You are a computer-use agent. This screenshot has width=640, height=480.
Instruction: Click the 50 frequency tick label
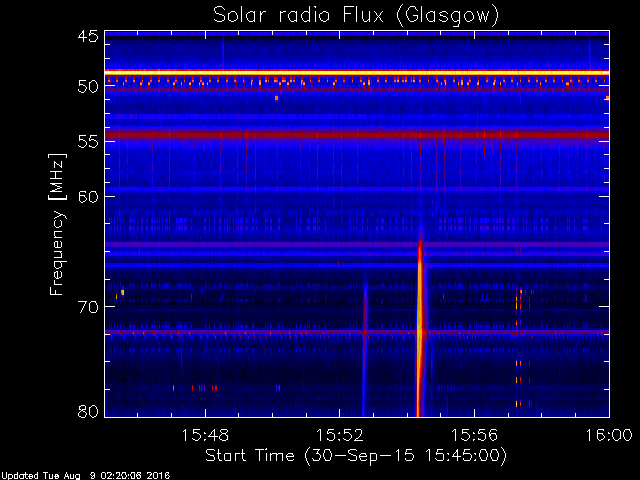[88, 87]
